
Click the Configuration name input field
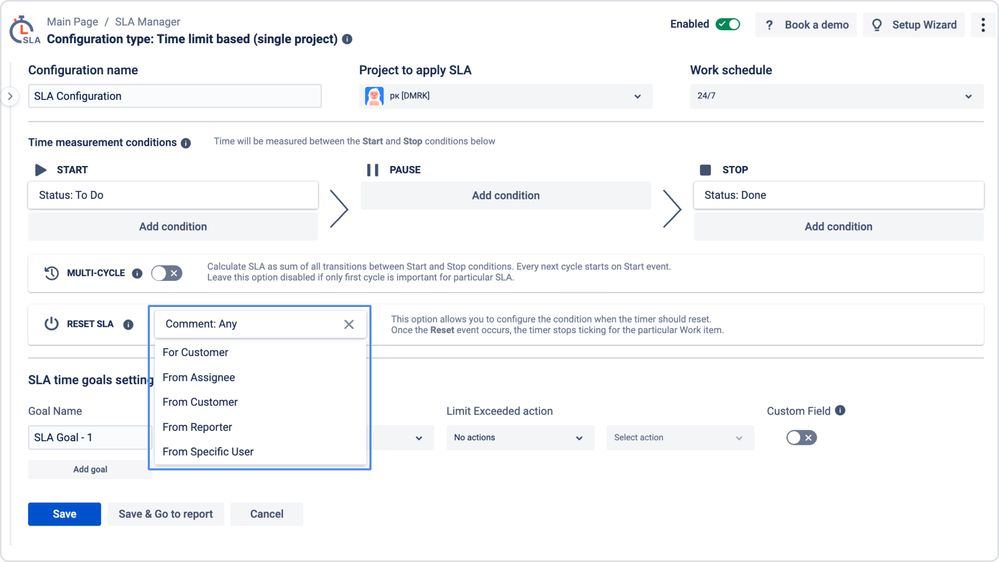click(175, 96)
